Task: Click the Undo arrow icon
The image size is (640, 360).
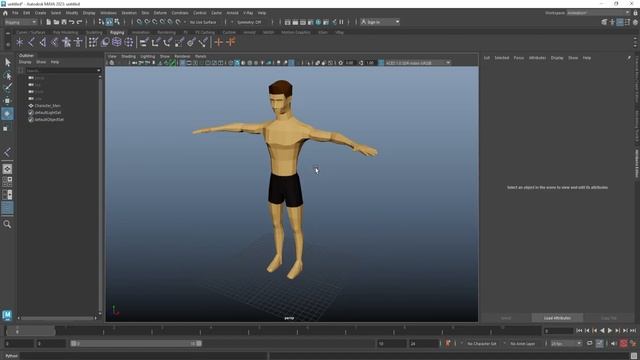Action: [x=72, y=22]
